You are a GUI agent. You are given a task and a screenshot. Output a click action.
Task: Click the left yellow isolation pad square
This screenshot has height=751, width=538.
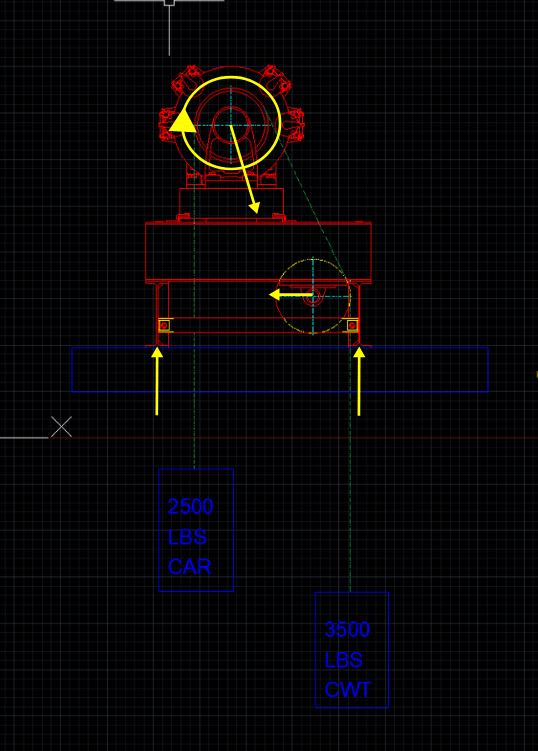point(165,326)
